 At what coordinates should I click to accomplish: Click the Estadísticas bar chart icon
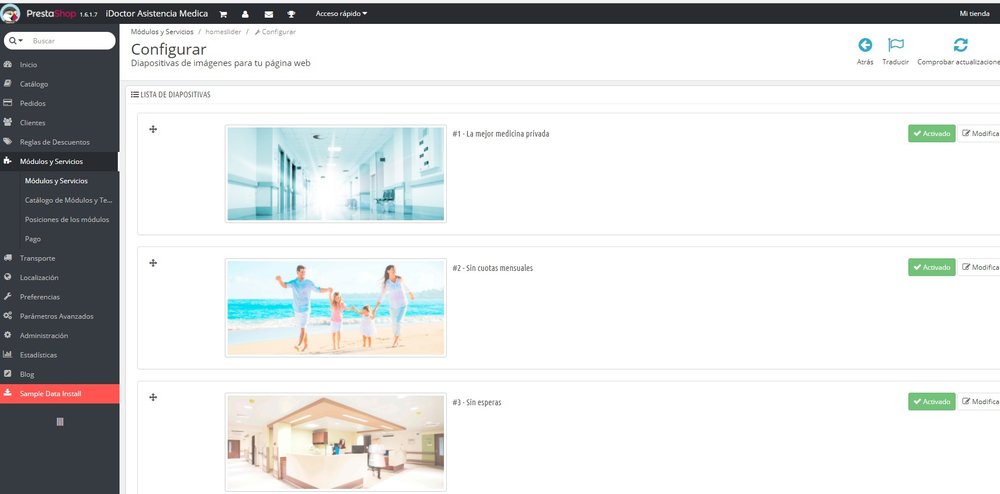[8, 354]
